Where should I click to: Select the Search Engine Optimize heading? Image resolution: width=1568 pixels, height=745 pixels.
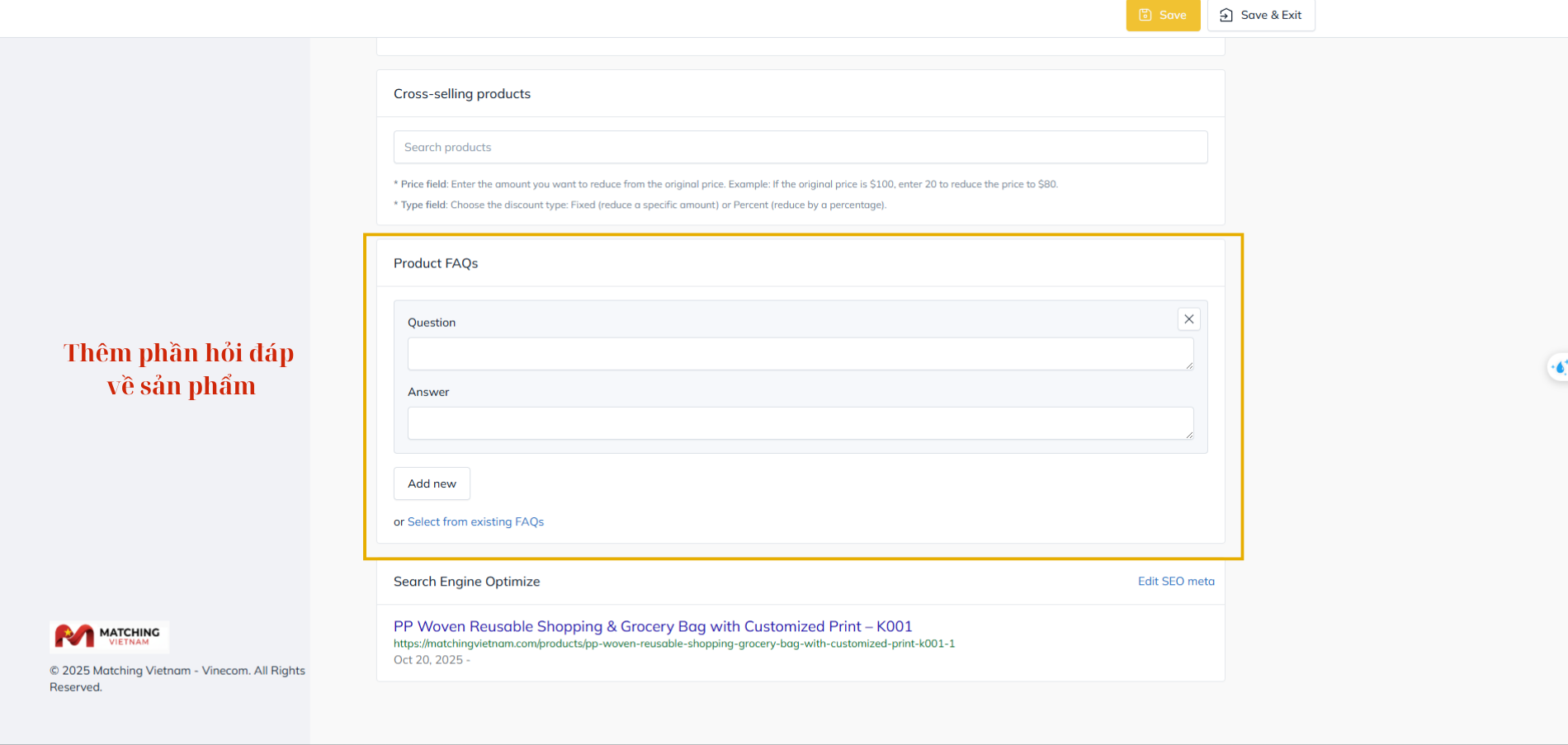click(x=466, y=582)
